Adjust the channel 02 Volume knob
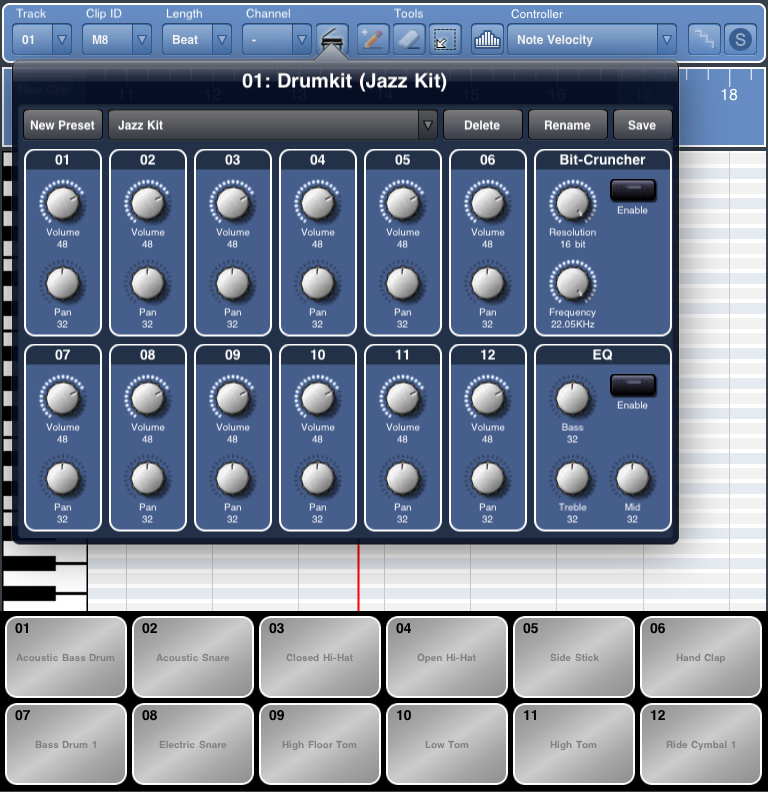 point(148,203)
